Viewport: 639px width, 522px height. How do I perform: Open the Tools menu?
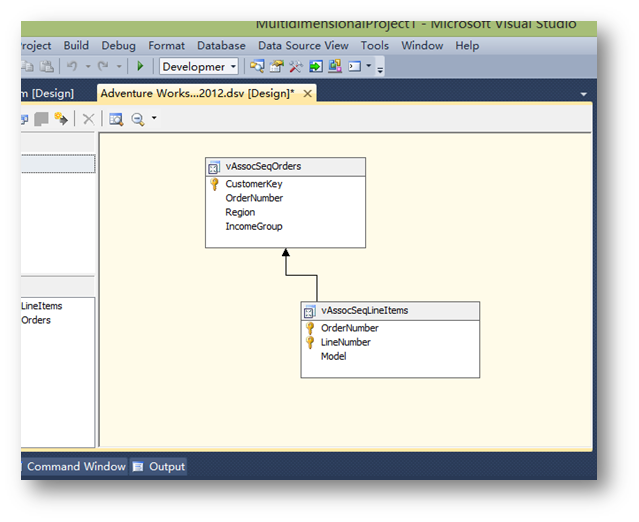click(x=375, y=45)
